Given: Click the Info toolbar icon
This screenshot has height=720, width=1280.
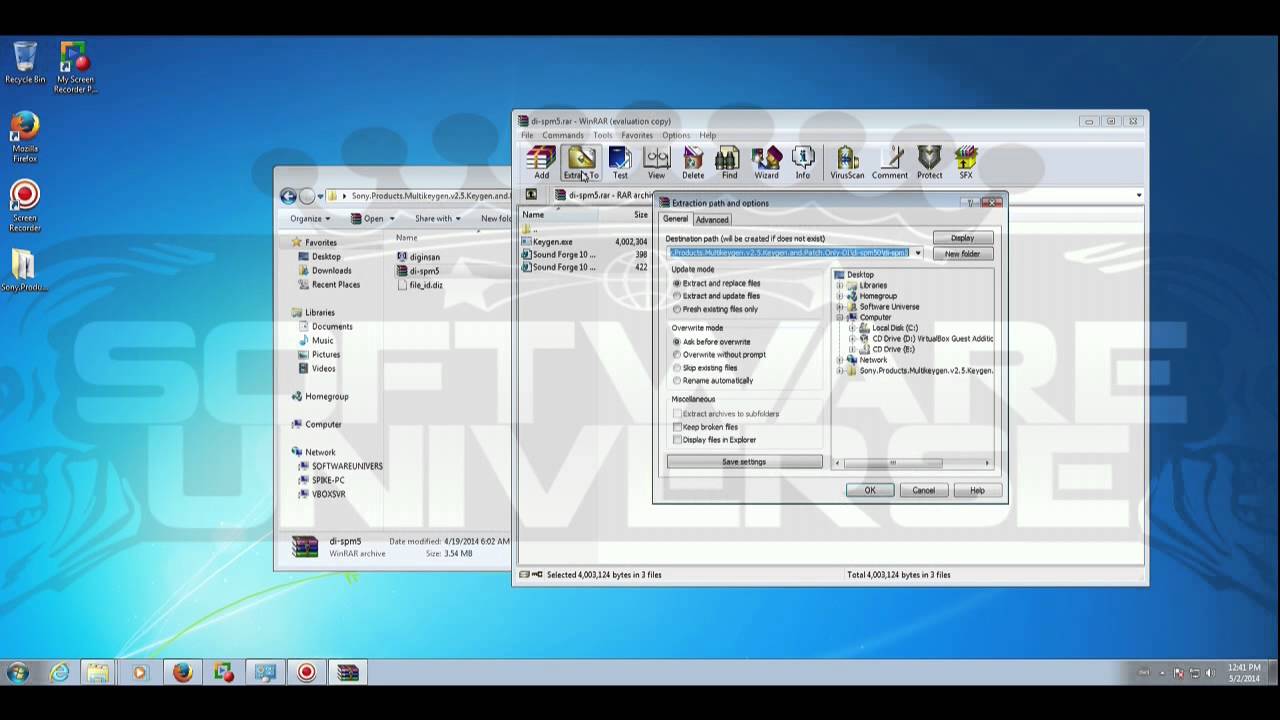Looking at the screenshot, I should [803, 162].
